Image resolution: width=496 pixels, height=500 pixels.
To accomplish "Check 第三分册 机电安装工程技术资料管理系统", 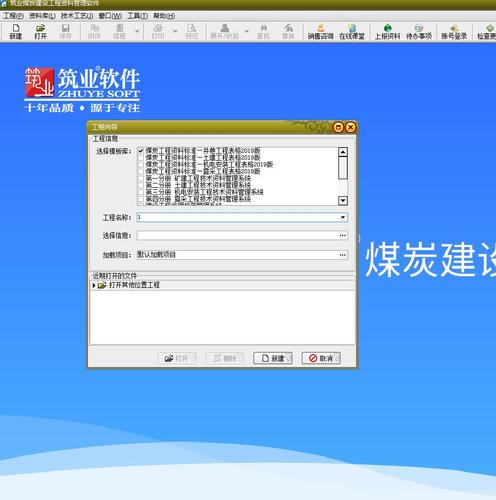I will 141,192.
